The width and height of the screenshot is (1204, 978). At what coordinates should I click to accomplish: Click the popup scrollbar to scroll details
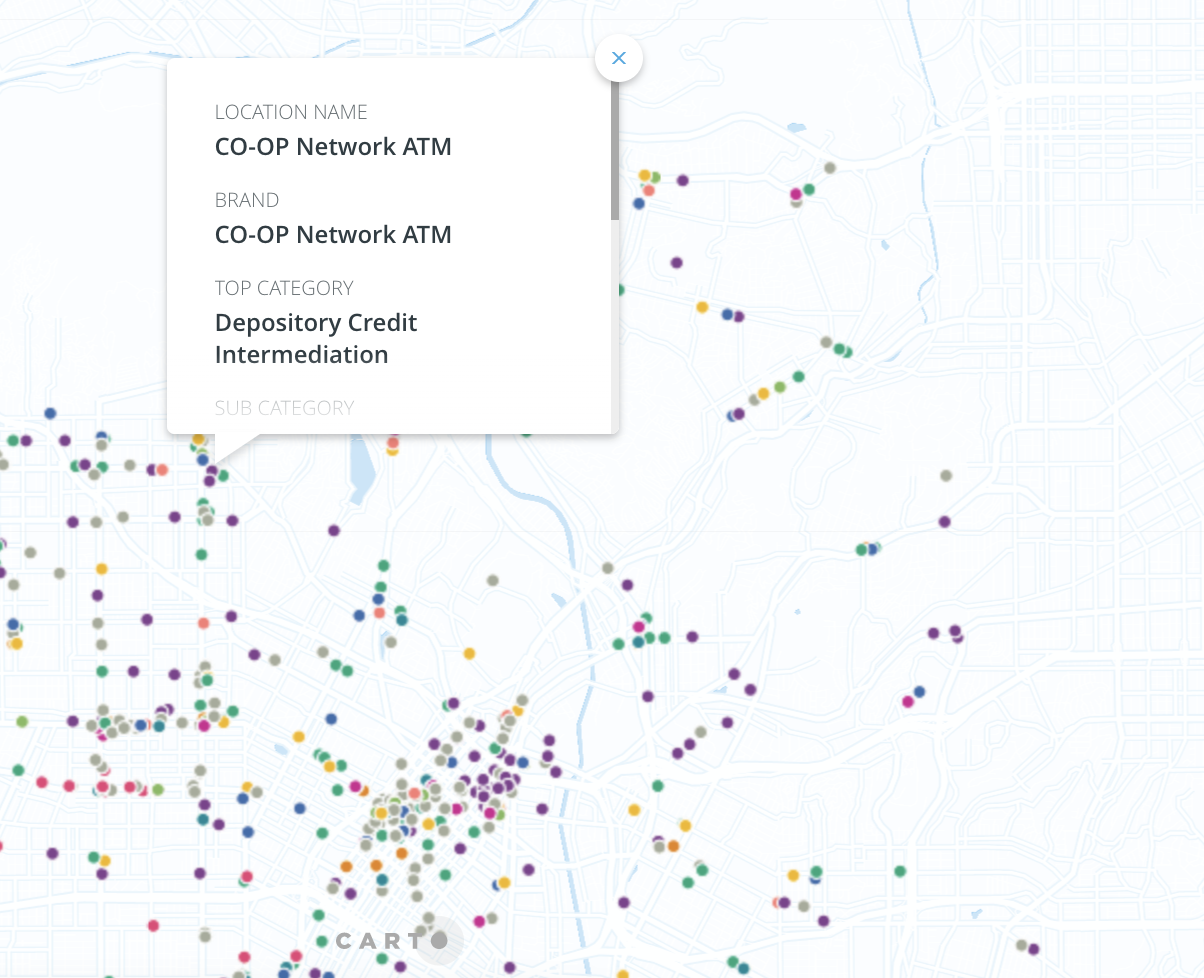pyautogui.click(x=614, y=150)
